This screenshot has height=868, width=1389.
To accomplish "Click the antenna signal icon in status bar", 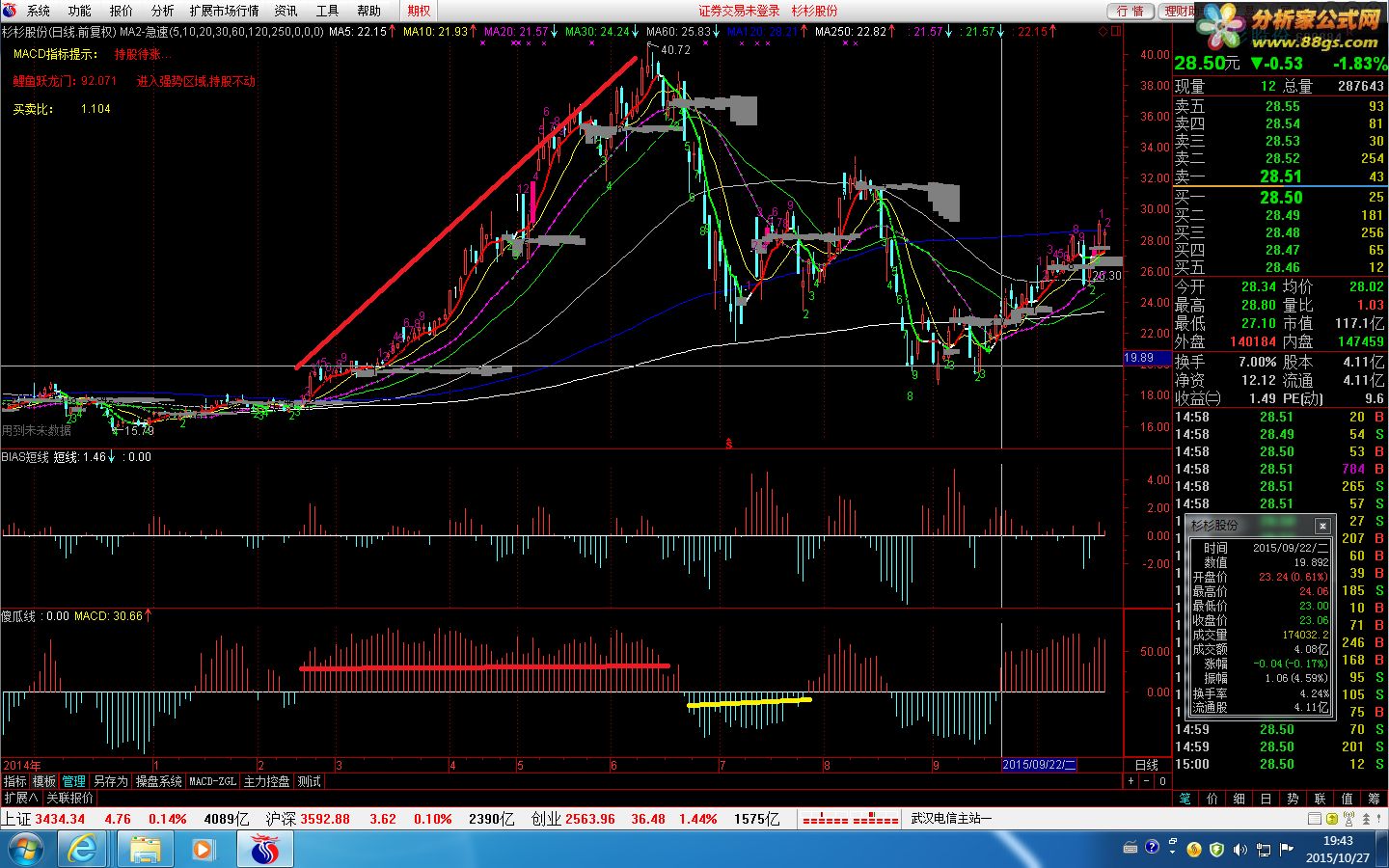I will 1348,819.
